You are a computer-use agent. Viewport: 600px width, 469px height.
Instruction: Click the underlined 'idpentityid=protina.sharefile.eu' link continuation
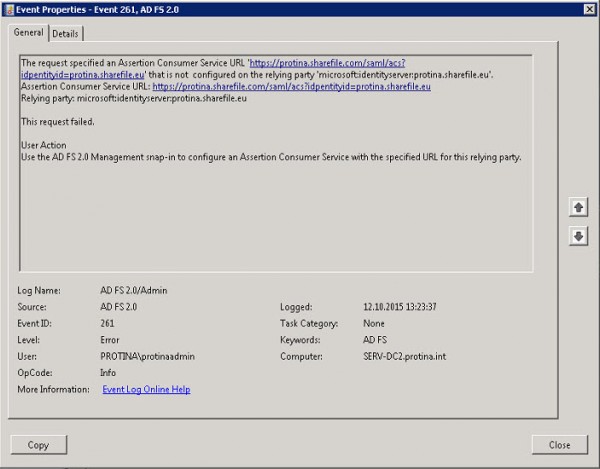point(83,75)
